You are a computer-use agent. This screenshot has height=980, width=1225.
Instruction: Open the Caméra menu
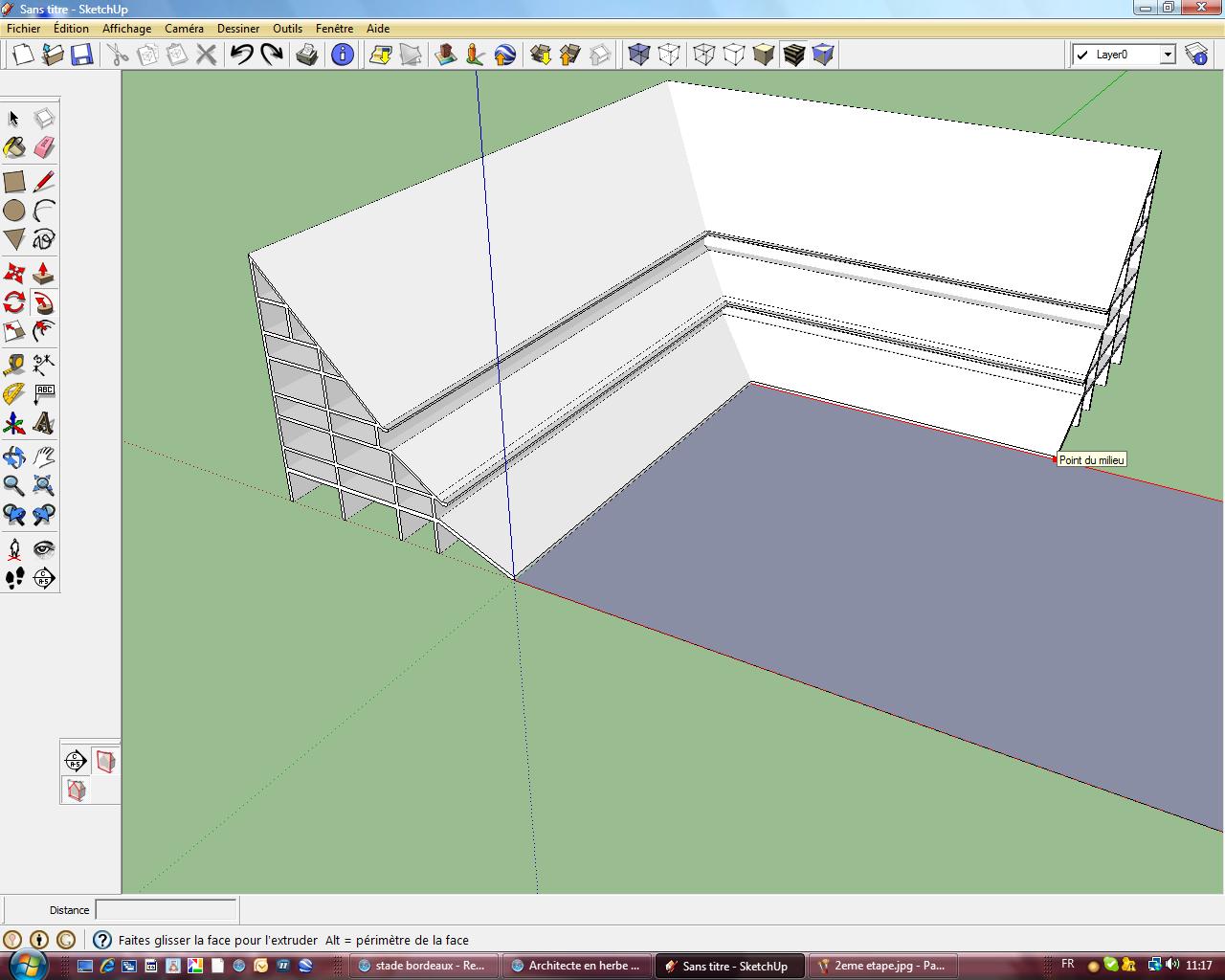click(x=184, y=29)
